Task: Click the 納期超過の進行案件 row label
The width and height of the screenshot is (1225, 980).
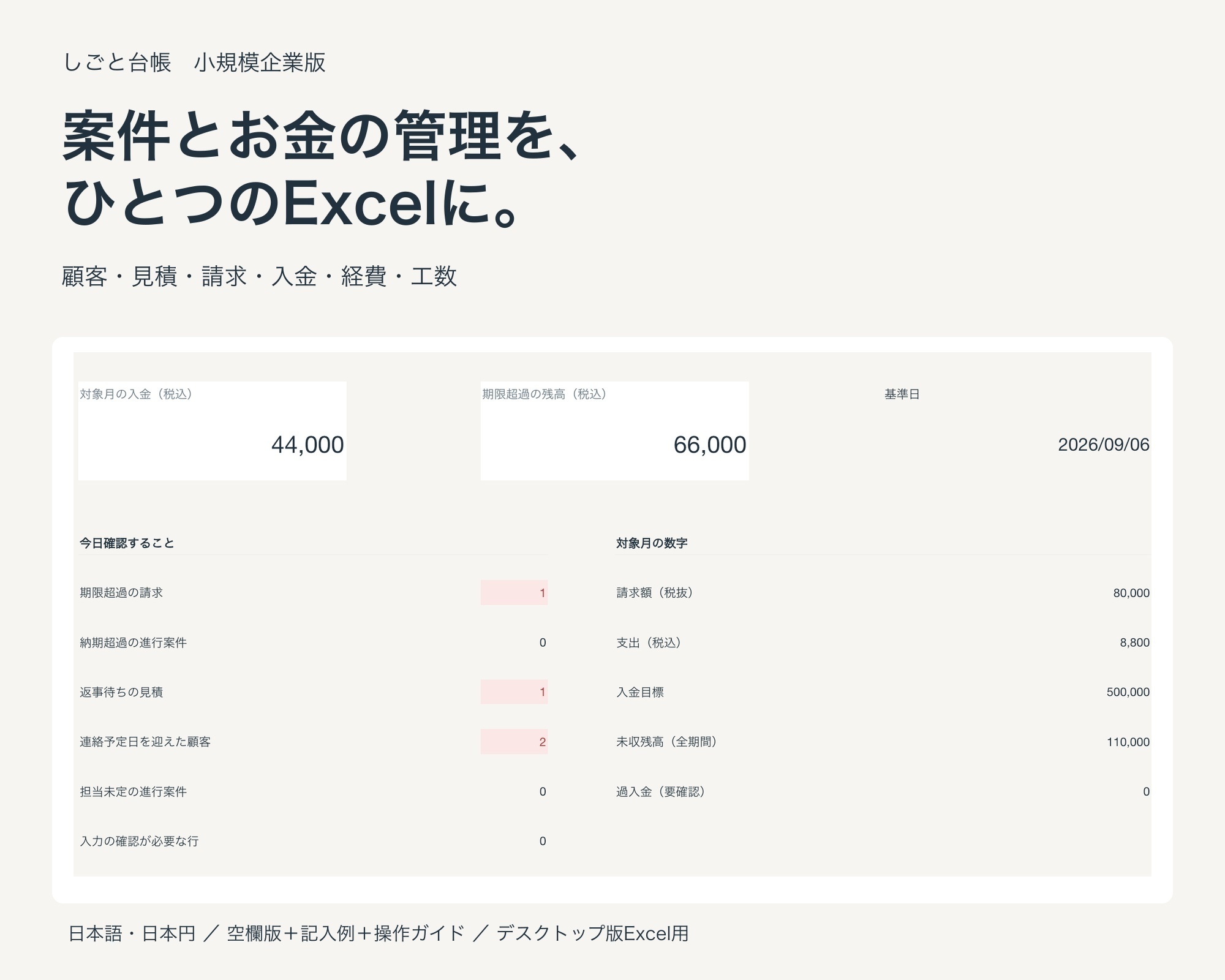Action: pos(133,643)
